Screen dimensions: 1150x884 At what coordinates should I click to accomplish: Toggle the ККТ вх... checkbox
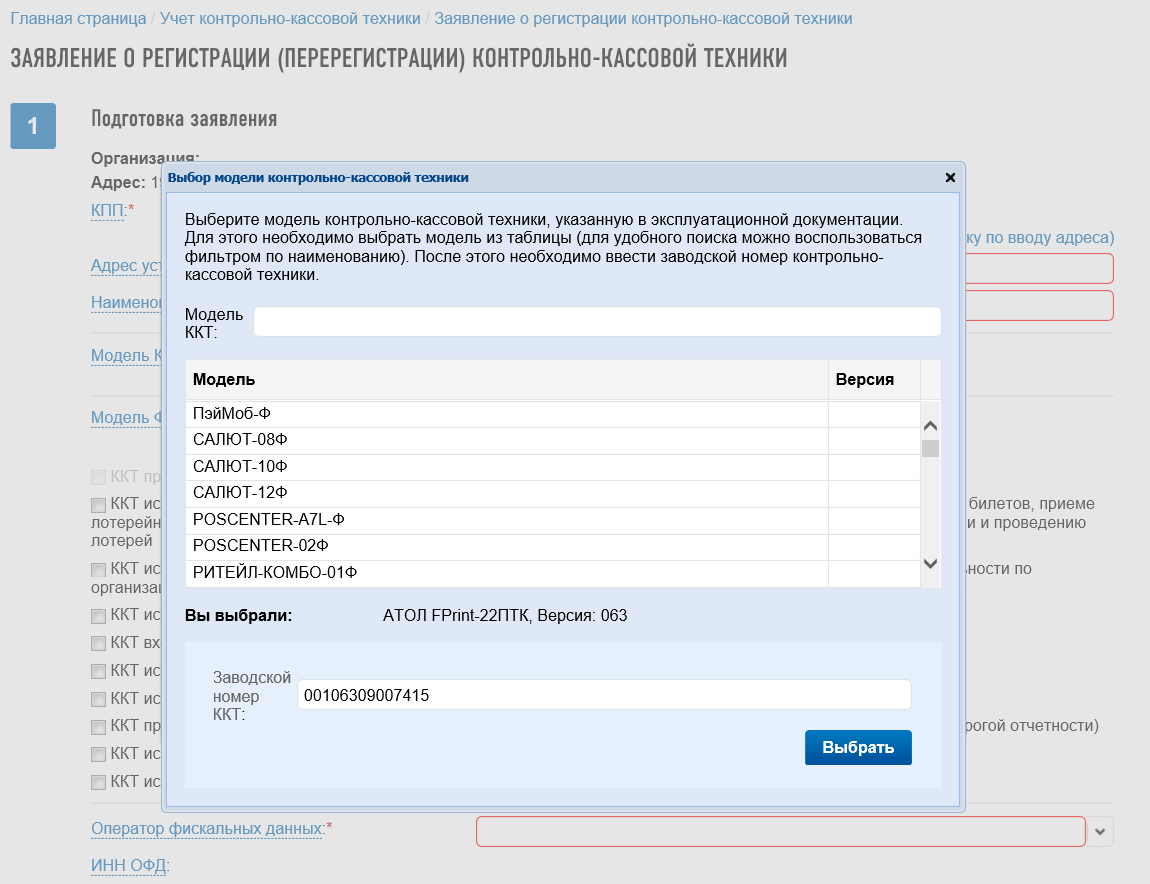pos(98,643)
